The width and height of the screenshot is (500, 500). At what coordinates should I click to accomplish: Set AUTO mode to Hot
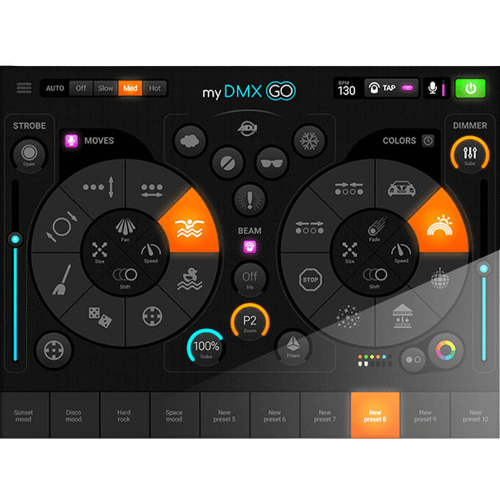pyautogui.click(x=154, y=88)
